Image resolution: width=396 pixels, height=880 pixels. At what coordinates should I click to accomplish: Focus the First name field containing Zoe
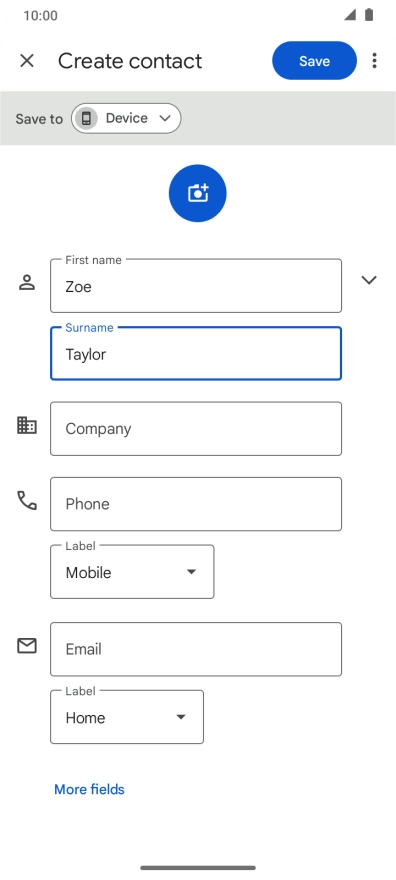[x=196, y=286]
